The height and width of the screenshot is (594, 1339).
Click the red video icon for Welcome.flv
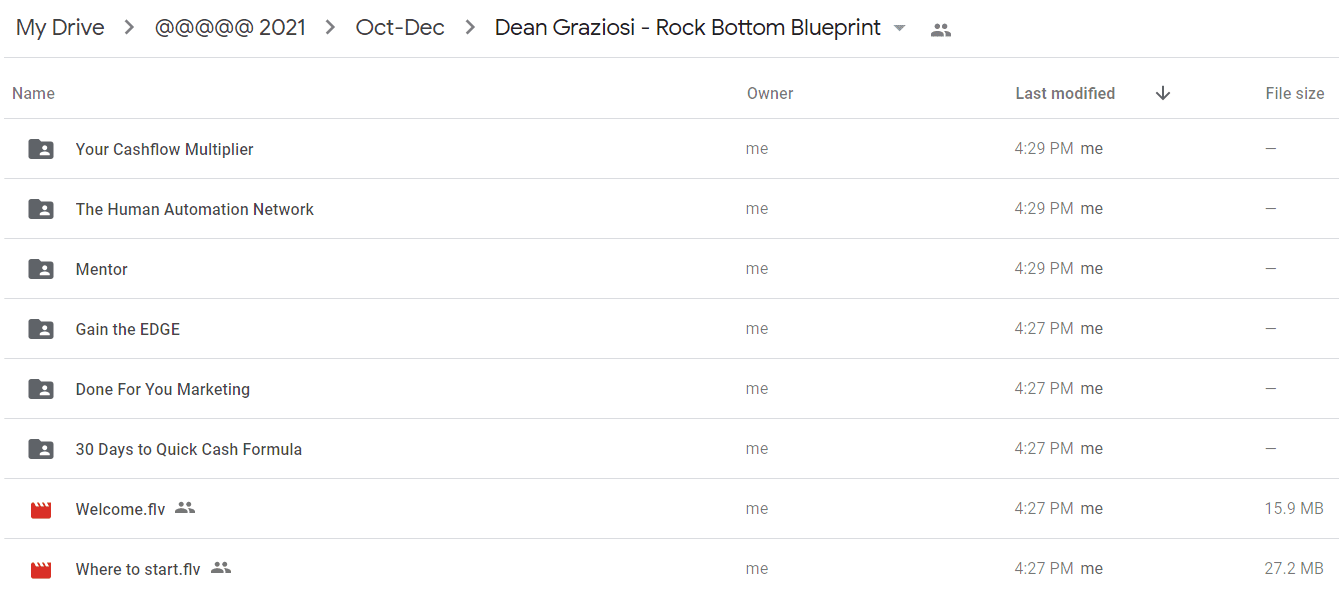pyautogui.click(x=41, y=510)
